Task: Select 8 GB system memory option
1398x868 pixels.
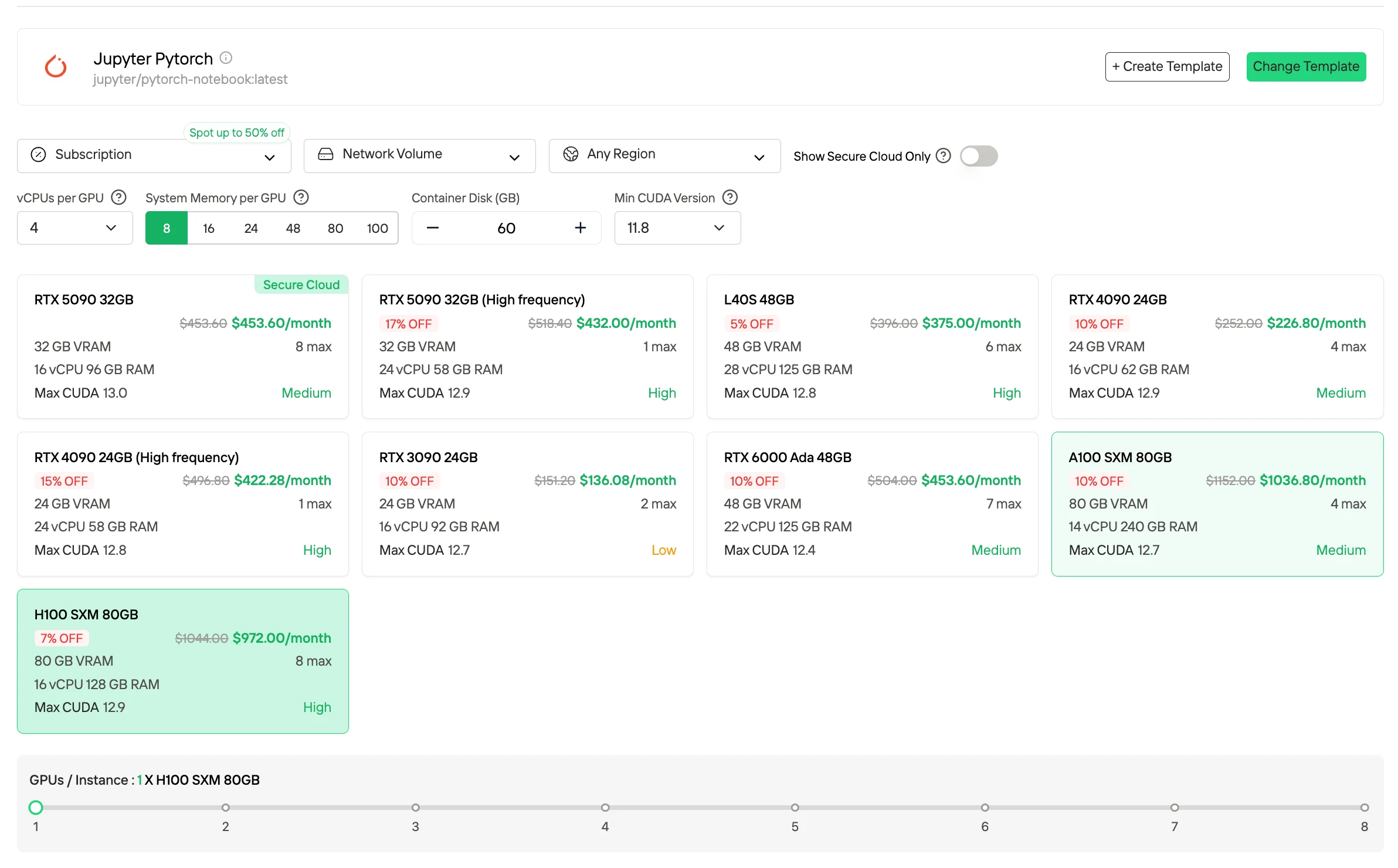Action: [167, 228]
